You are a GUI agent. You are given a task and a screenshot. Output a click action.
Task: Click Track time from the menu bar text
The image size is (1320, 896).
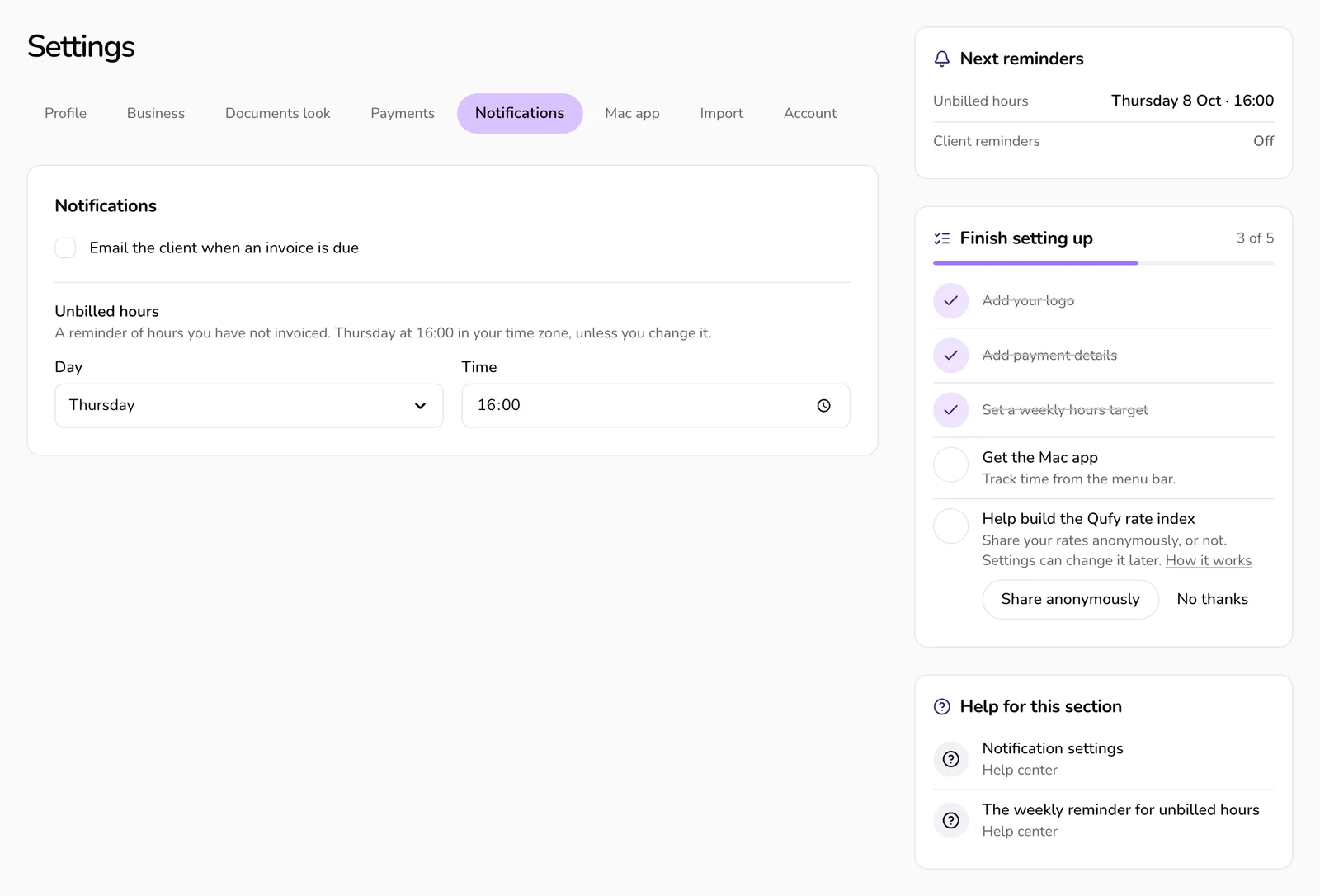(x=1079, y=479)
